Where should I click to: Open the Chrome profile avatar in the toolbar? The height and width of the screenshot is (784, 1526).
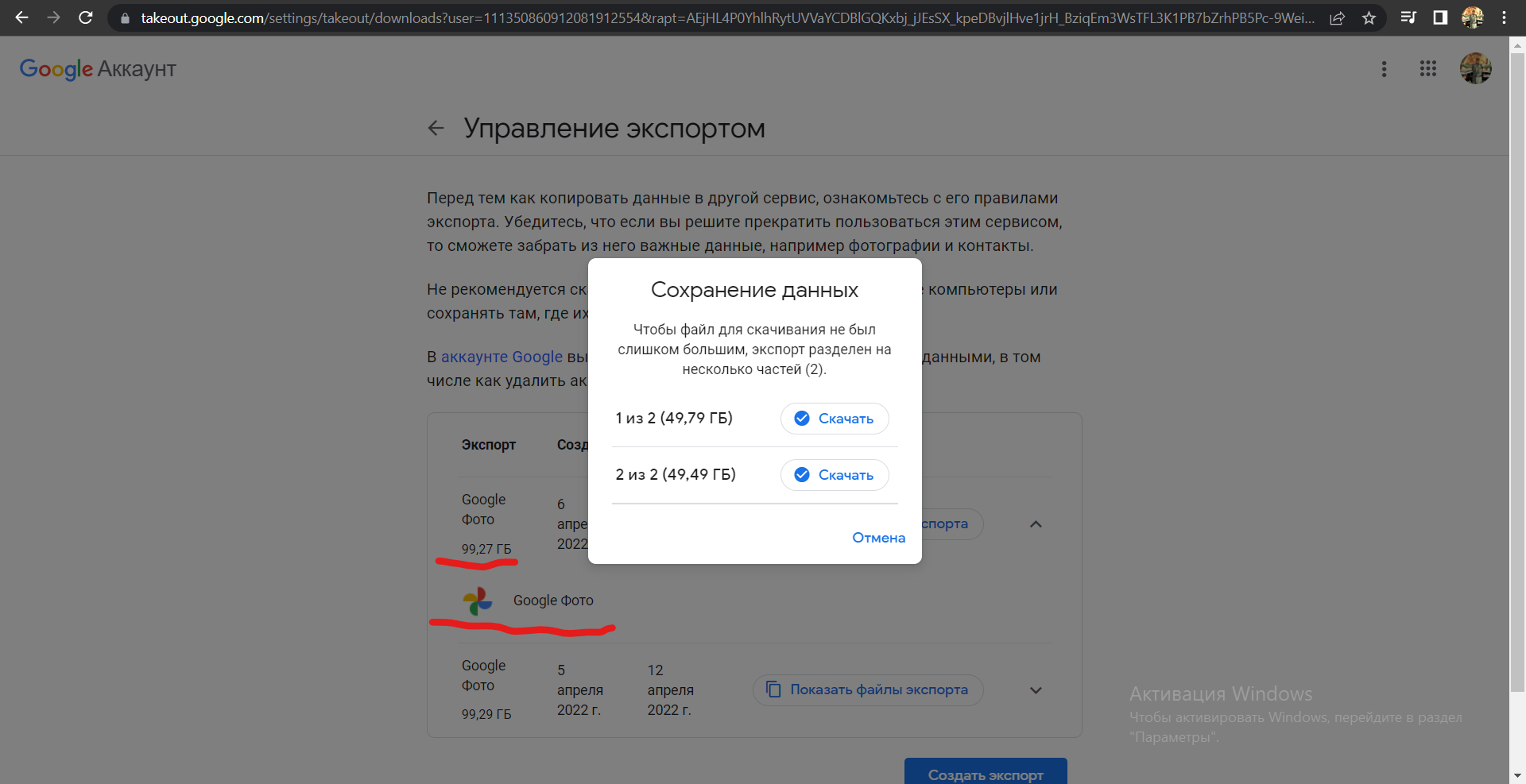(x=1473, y=17)
